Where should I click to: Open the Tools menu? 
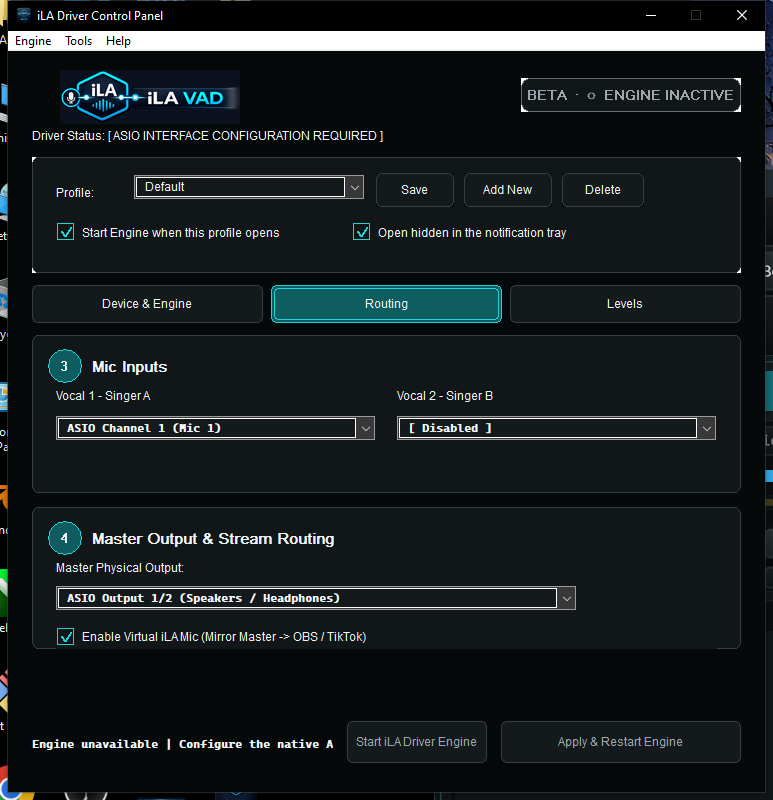(x=79, y=41)
